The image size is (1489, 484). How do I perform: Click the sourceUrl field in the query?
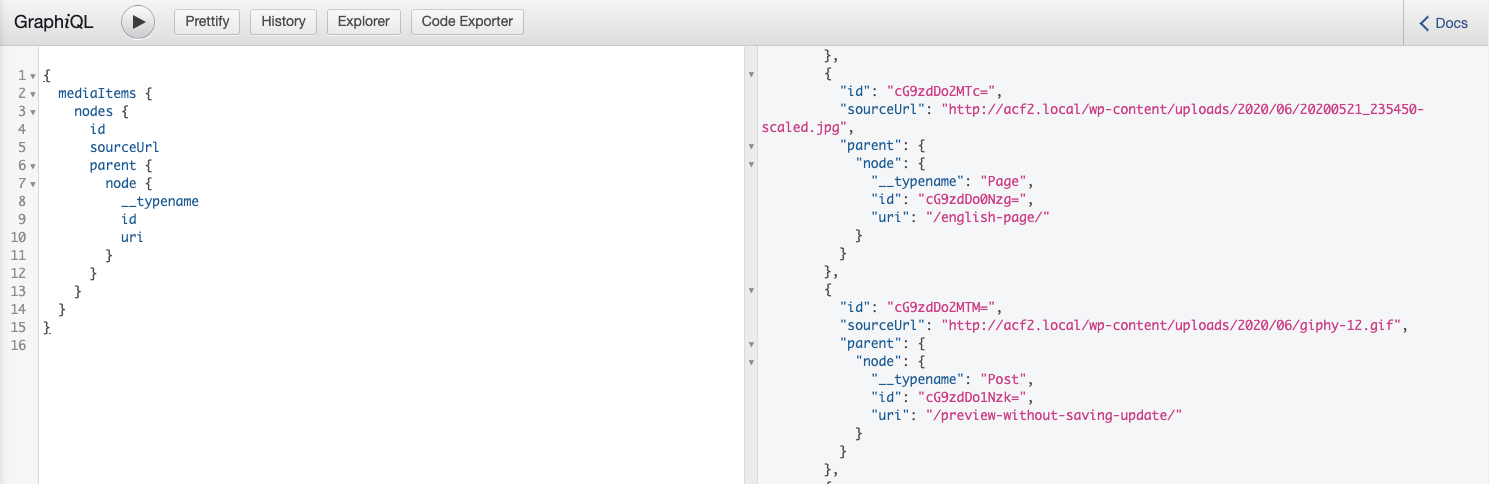[x=124, y=147]
